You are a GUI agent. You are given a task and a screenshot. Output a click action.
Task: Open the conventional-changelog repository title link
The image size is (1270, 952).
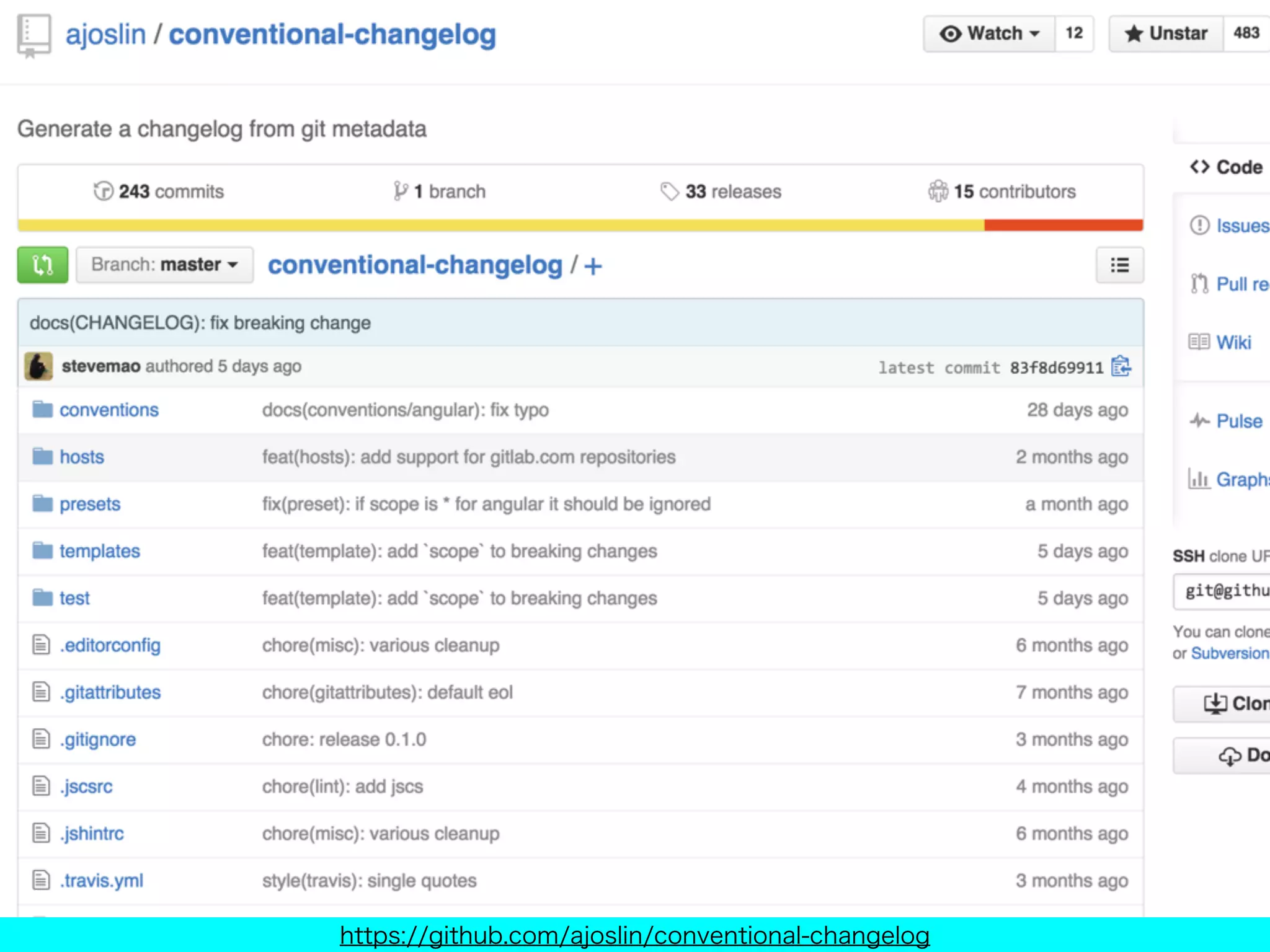click(x=332, y=34)
